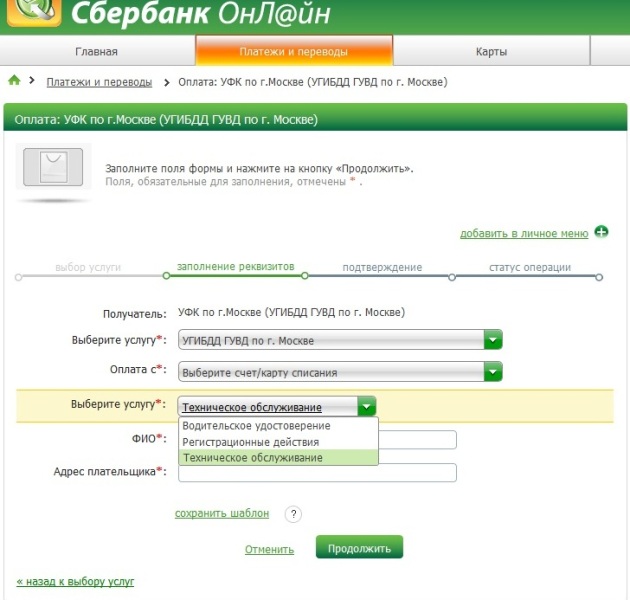
Task: Click the green Оплата header bar title
Action: [x=166, y=120]
